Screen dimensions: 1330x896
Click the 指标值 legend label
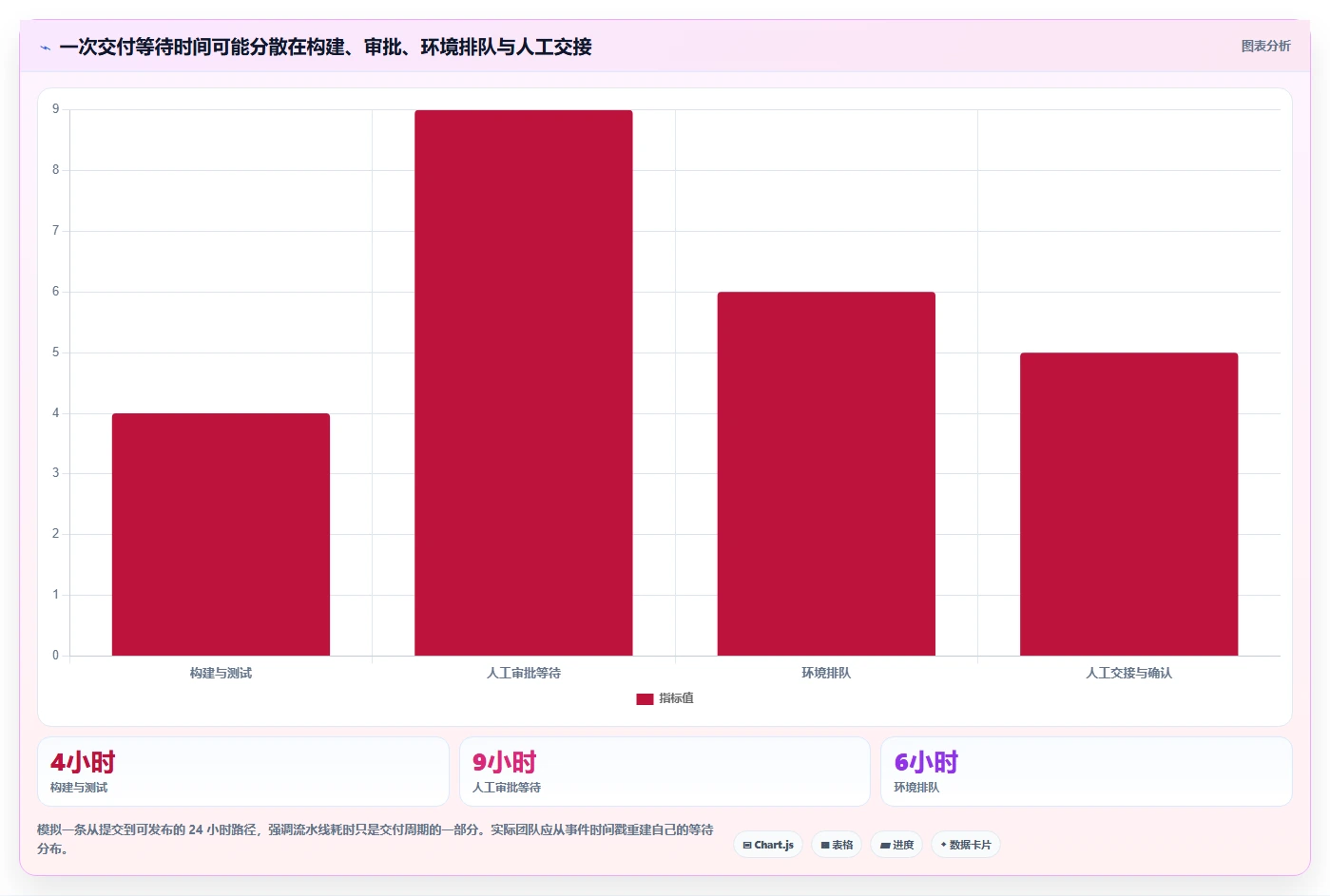point(676,698)
